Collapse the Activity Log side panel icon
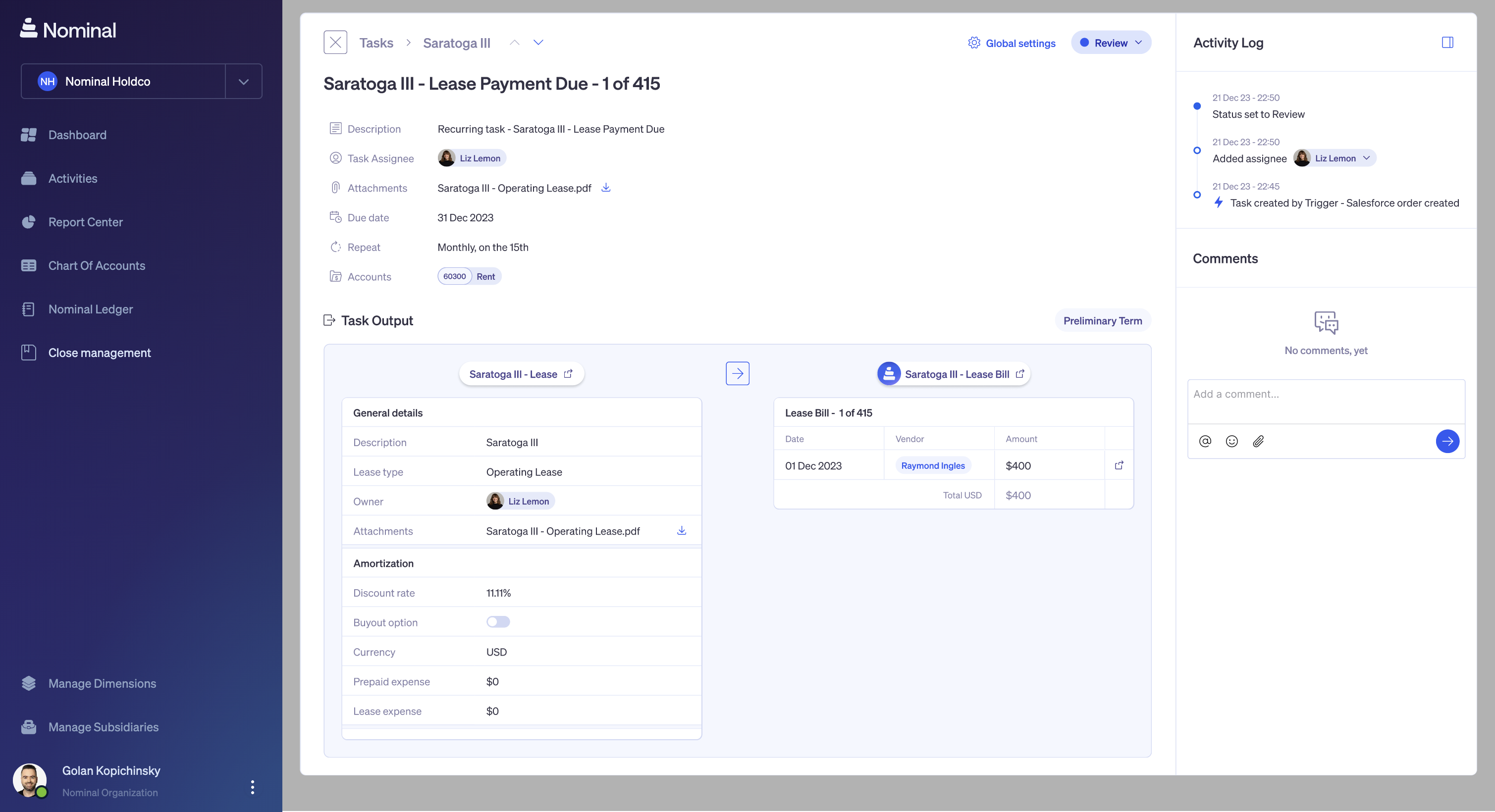Image resolution: width=1495 pixels, height=812 pixels. [1447, 43]
